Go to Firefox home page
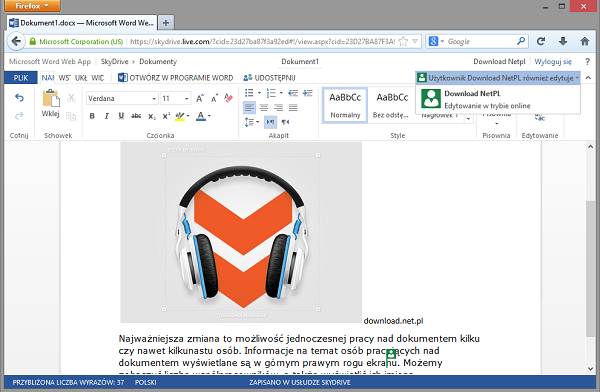Image resolution: width=600 pixels, height=392 pixels. coord(584,41)
